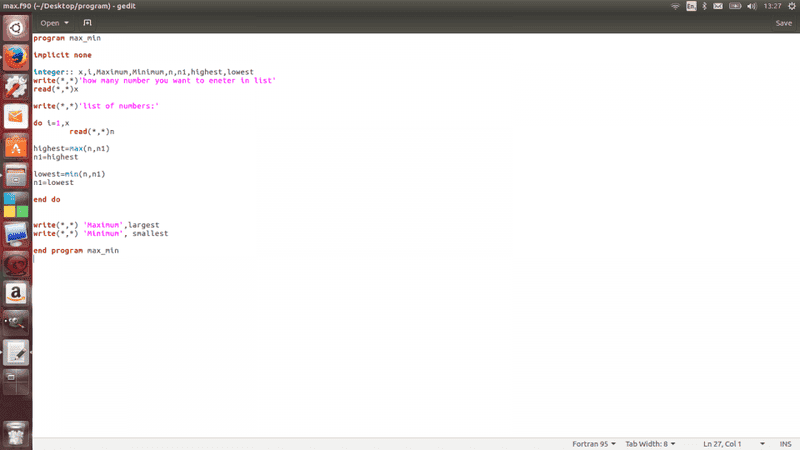Click the 'implicit none' line
Image resolution: width=800 pixels, height=450 pixels.
pyautogui.click(x=62, y=55)
